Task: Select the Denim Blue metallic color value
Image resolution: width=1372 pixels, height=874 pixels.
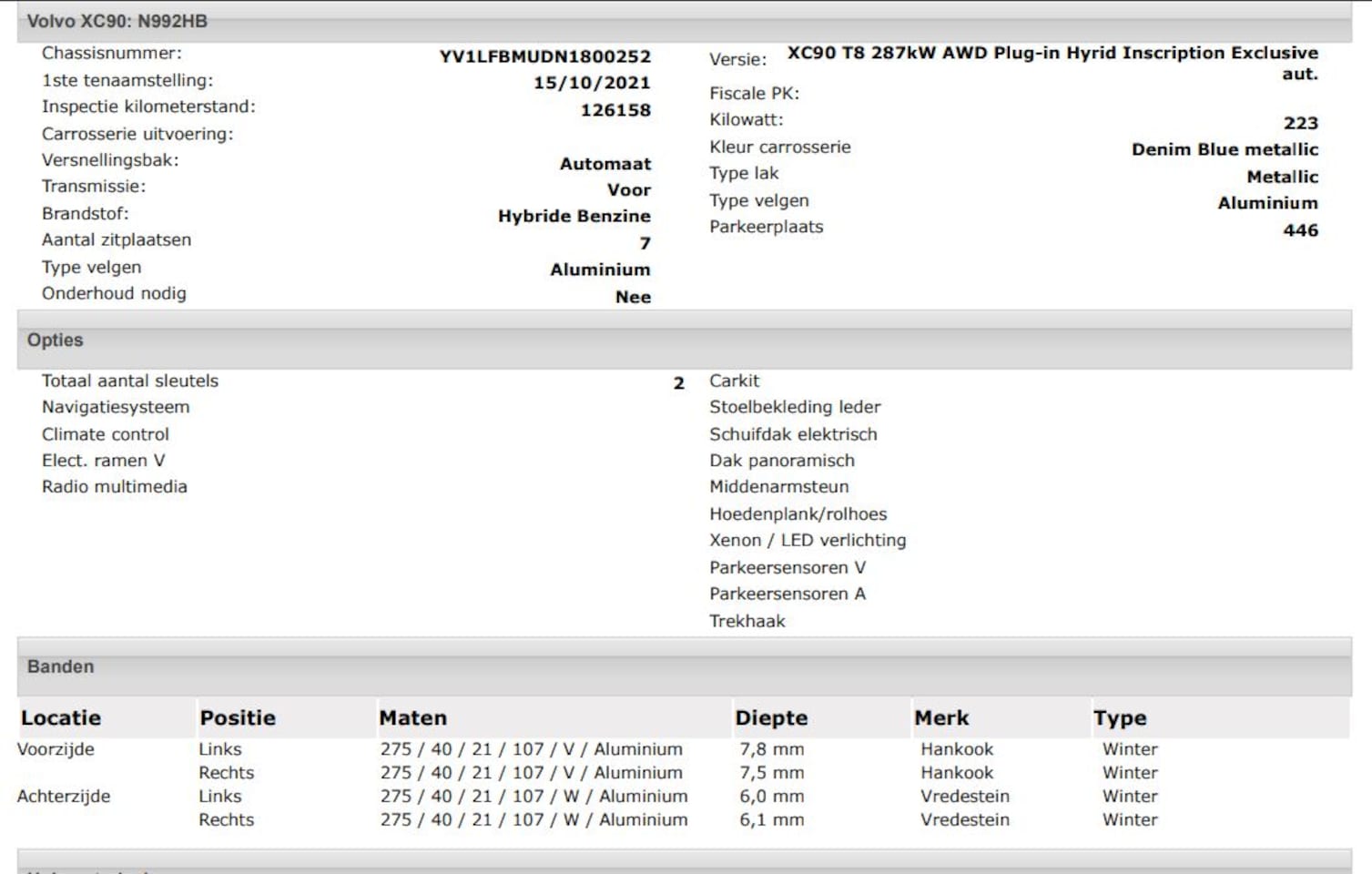Action: (x=1225, y=150)
